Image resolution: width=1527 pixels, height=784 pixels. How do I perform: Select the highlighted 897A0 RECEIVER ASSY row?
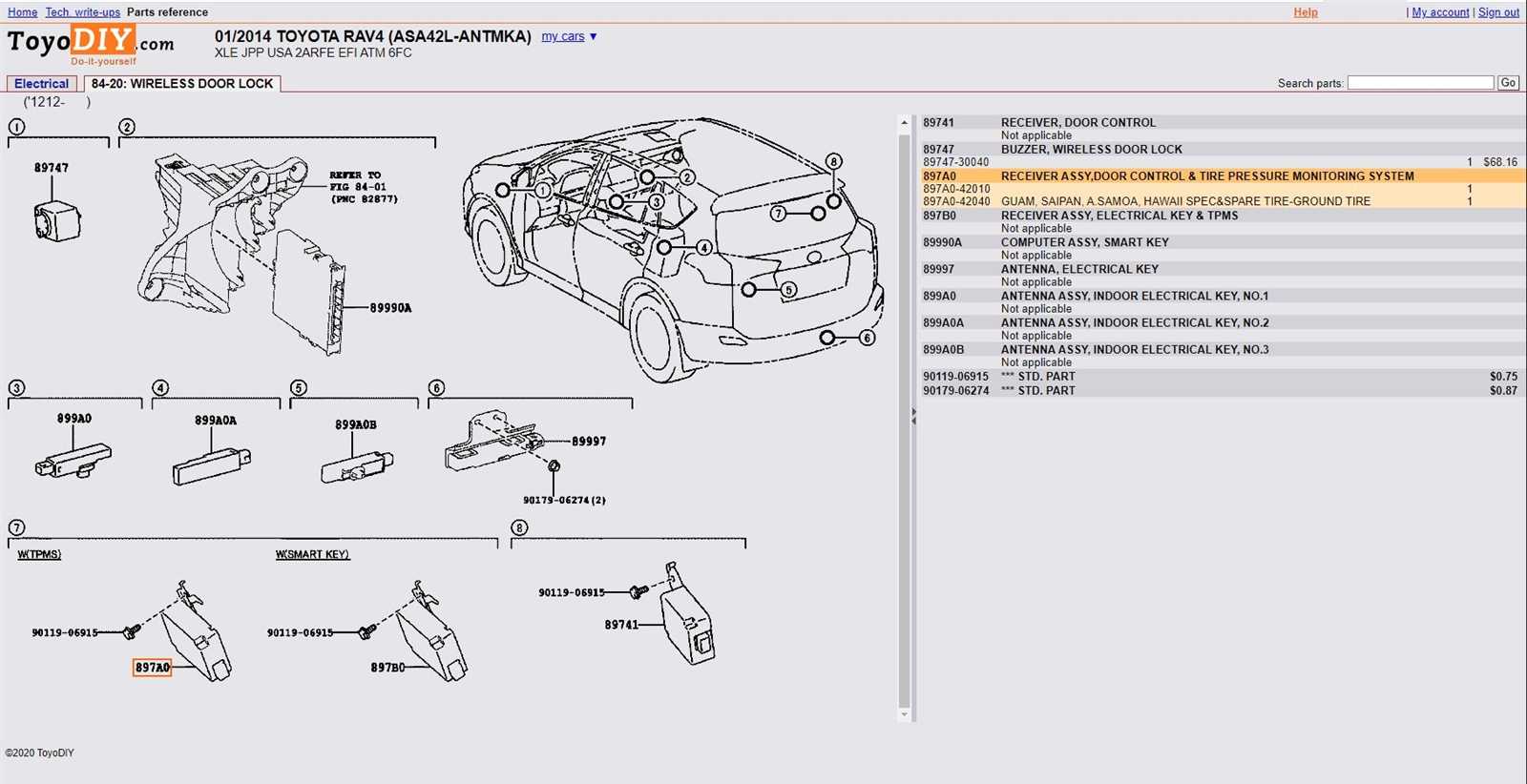pyautogui.click(x=1222, y=176)
